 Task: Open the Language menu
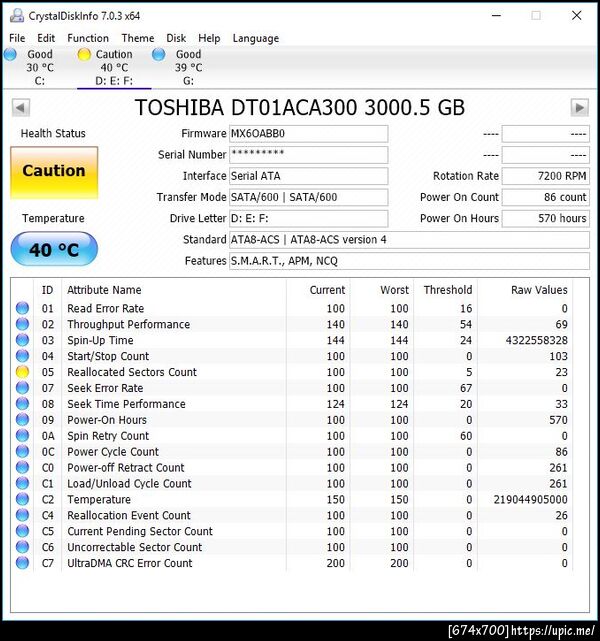[x=256, y=38]
